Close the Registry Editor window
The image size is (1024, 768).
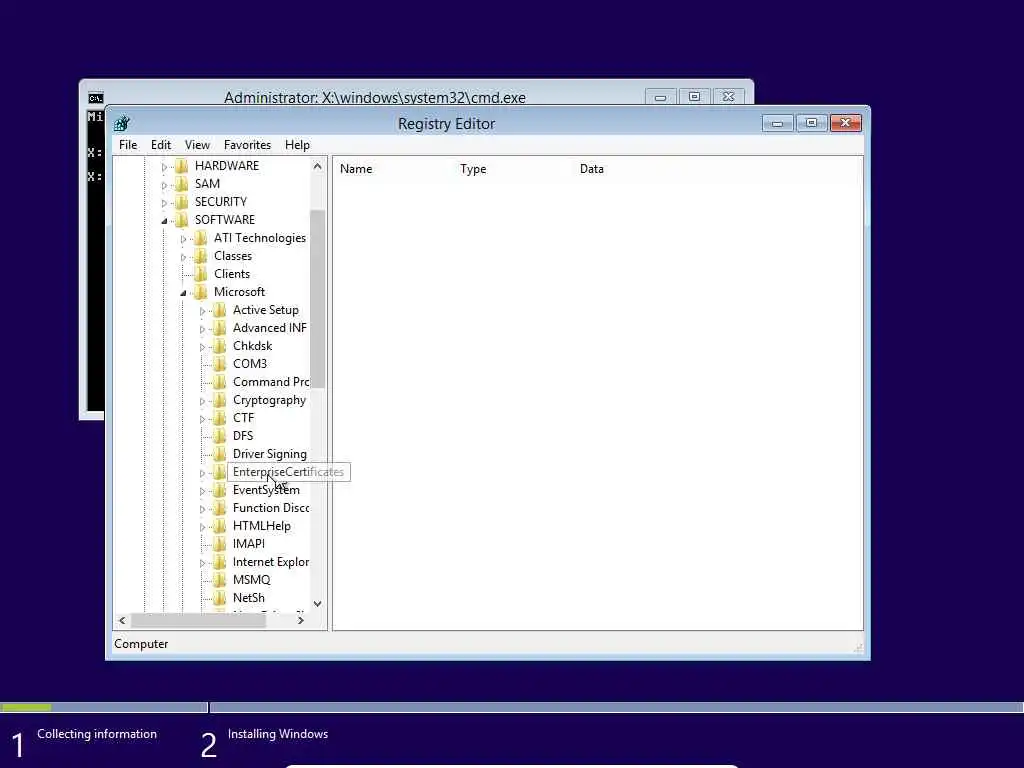tap(846, 123)
